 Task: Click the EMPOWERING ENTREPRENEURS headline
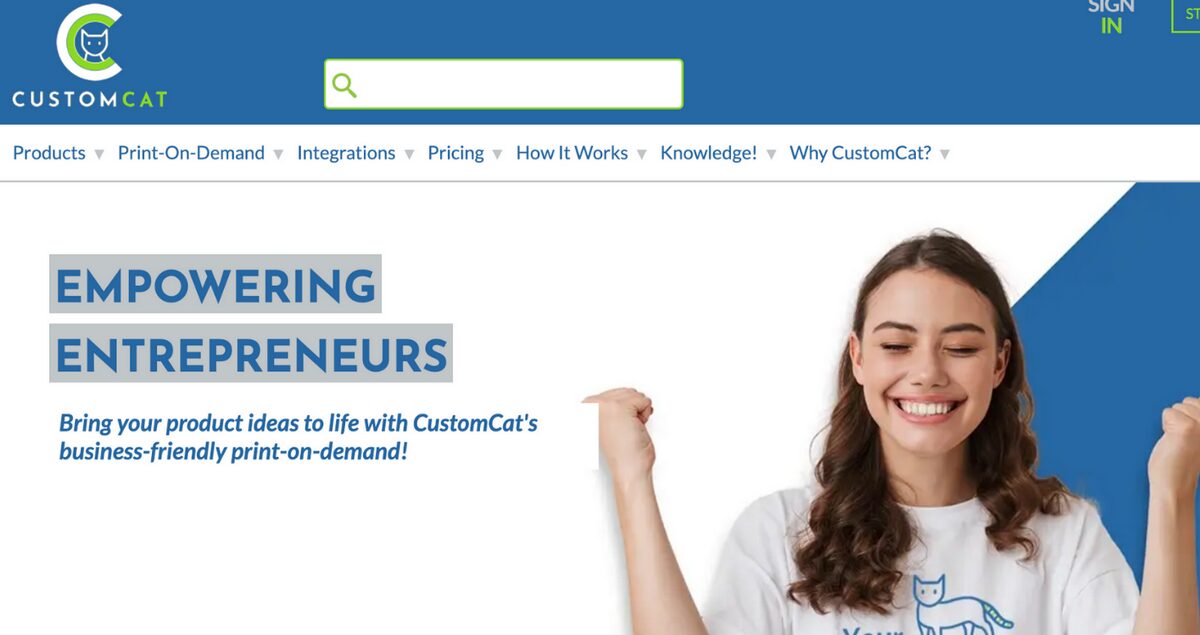click(251, 318)
